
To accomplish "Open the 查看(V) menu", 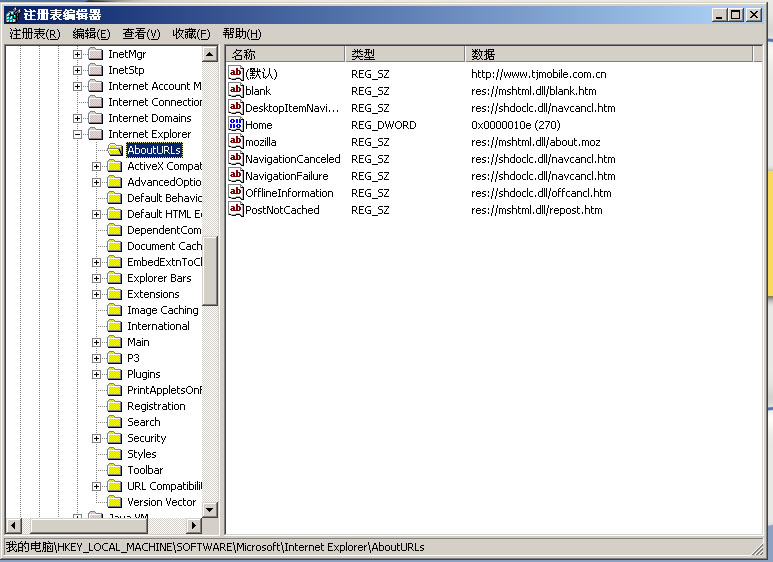I will point(141,34).
